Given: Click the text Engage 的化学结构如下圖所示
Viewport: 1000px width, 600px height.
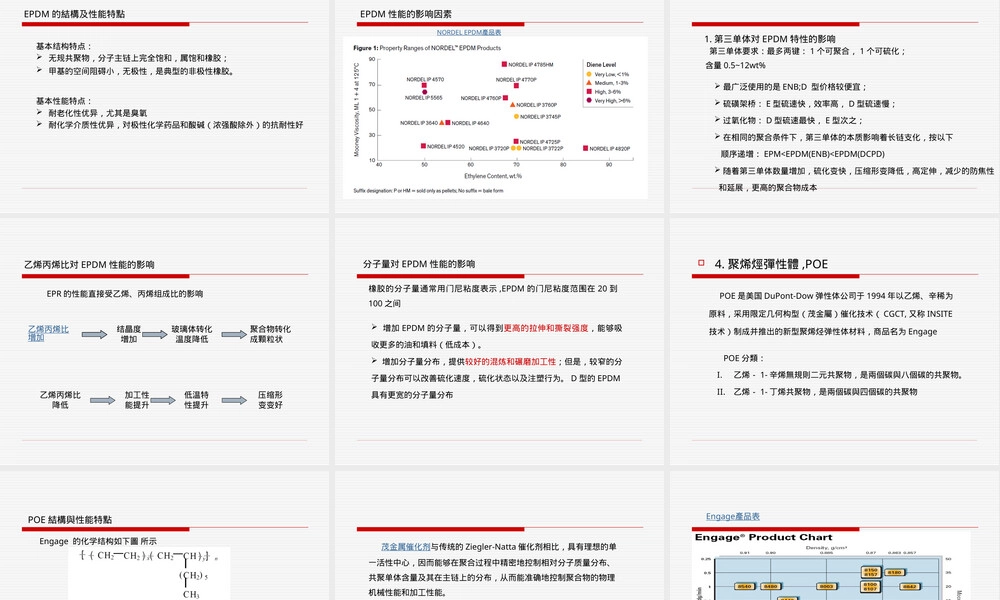Looking at the screenshot, I should (98, 541).
